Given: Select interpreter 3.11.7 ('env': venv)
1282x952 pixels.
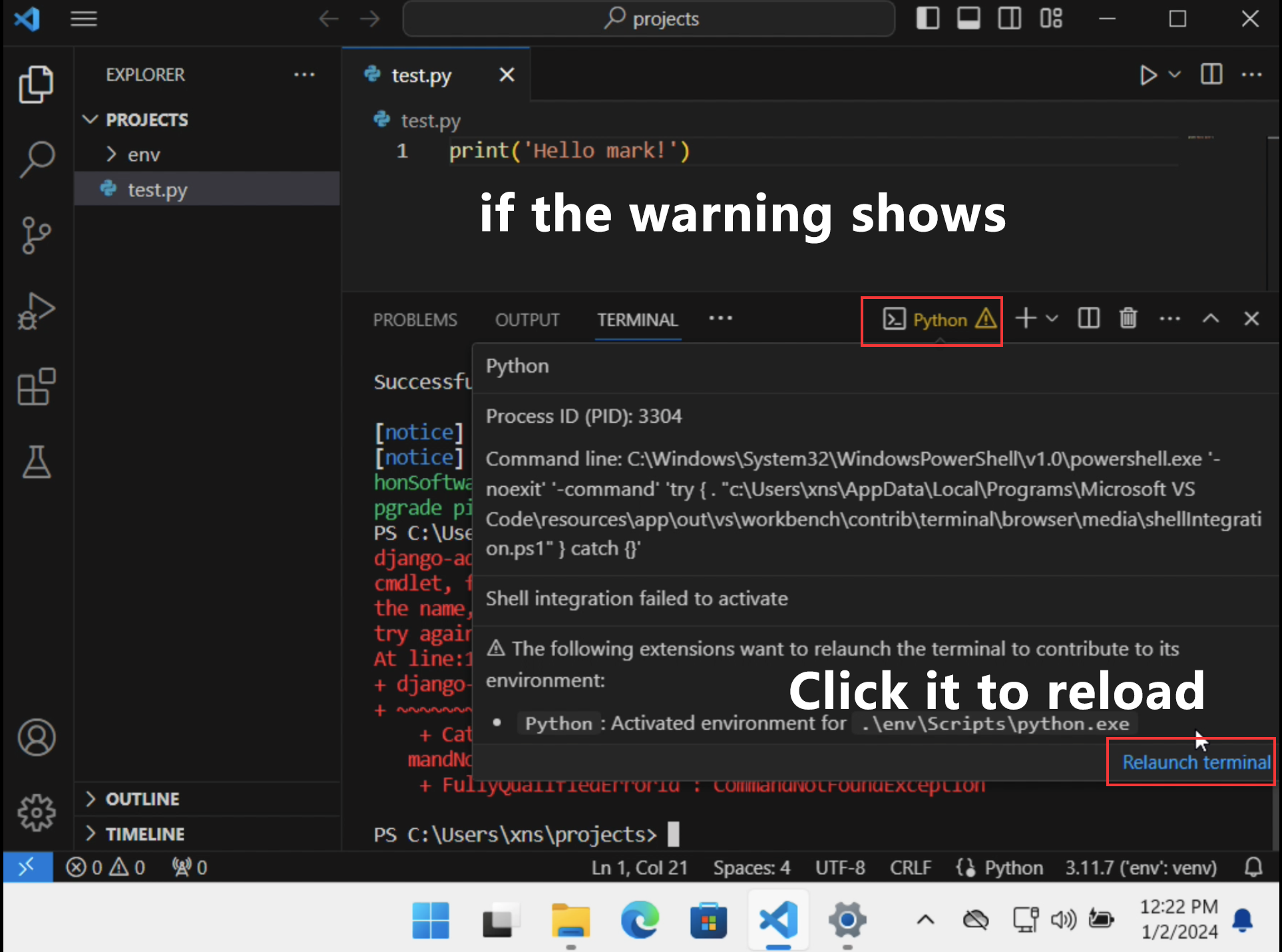Looking at the screenshot, I should point(1141,867).
